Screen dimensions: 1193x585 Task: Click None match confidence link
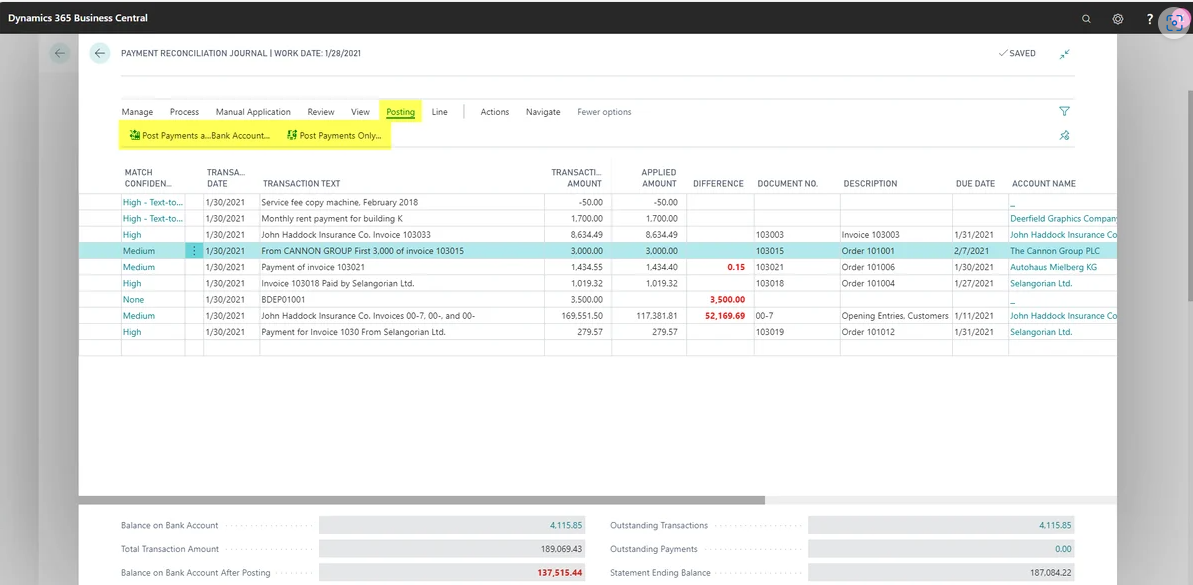pos(132,300)
